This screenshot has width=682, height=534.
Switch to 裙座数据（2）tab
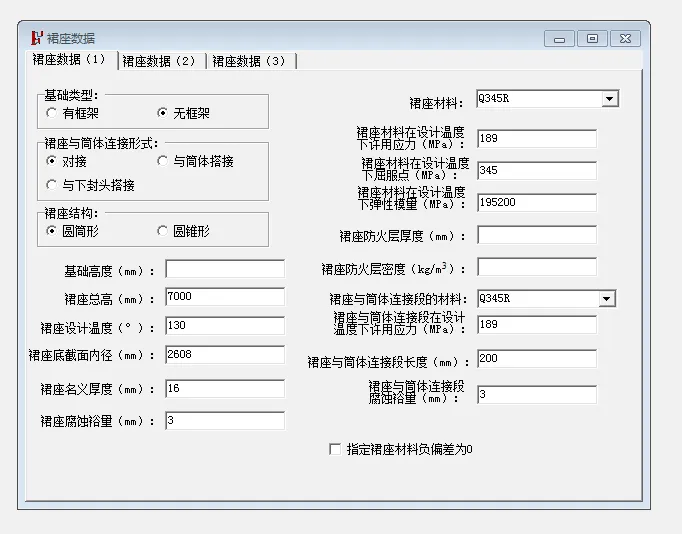(x=161, y=61)
